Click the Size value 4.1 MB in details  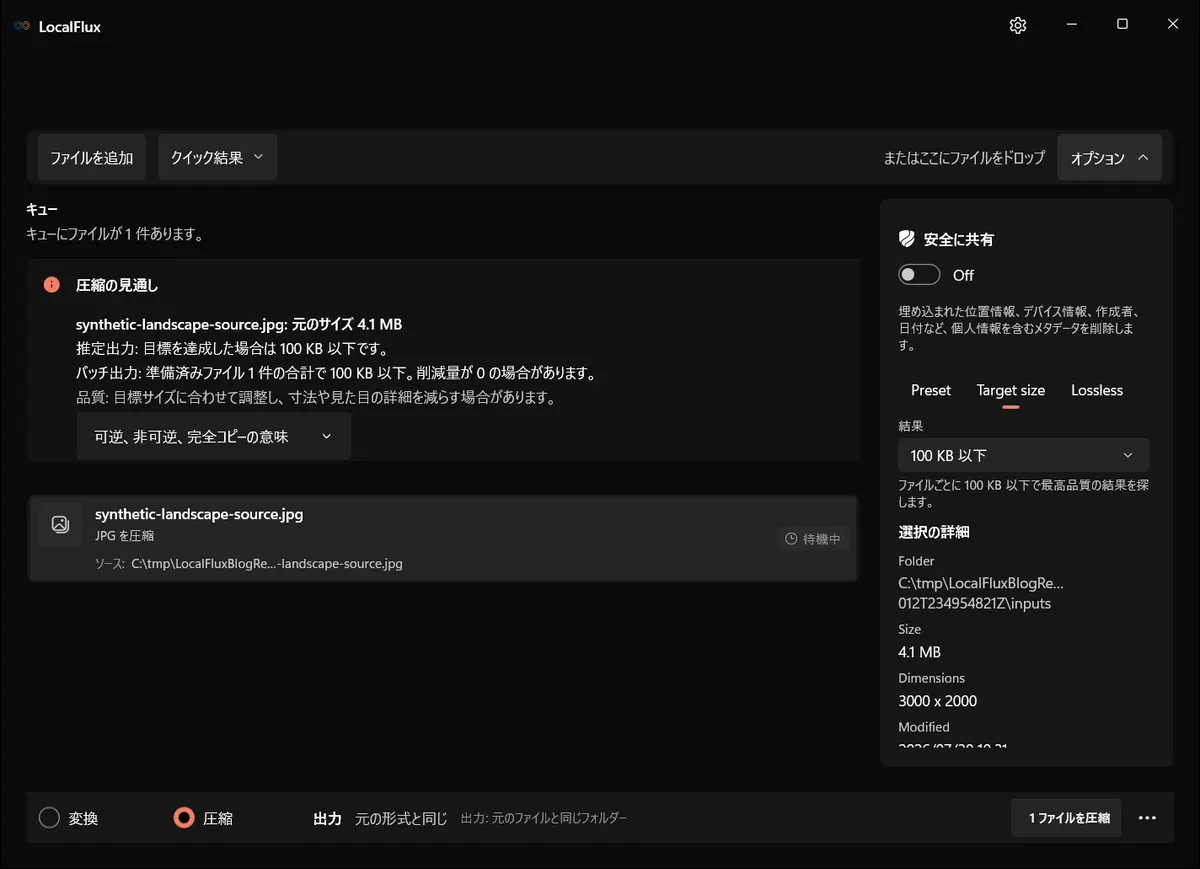point(920,652)
